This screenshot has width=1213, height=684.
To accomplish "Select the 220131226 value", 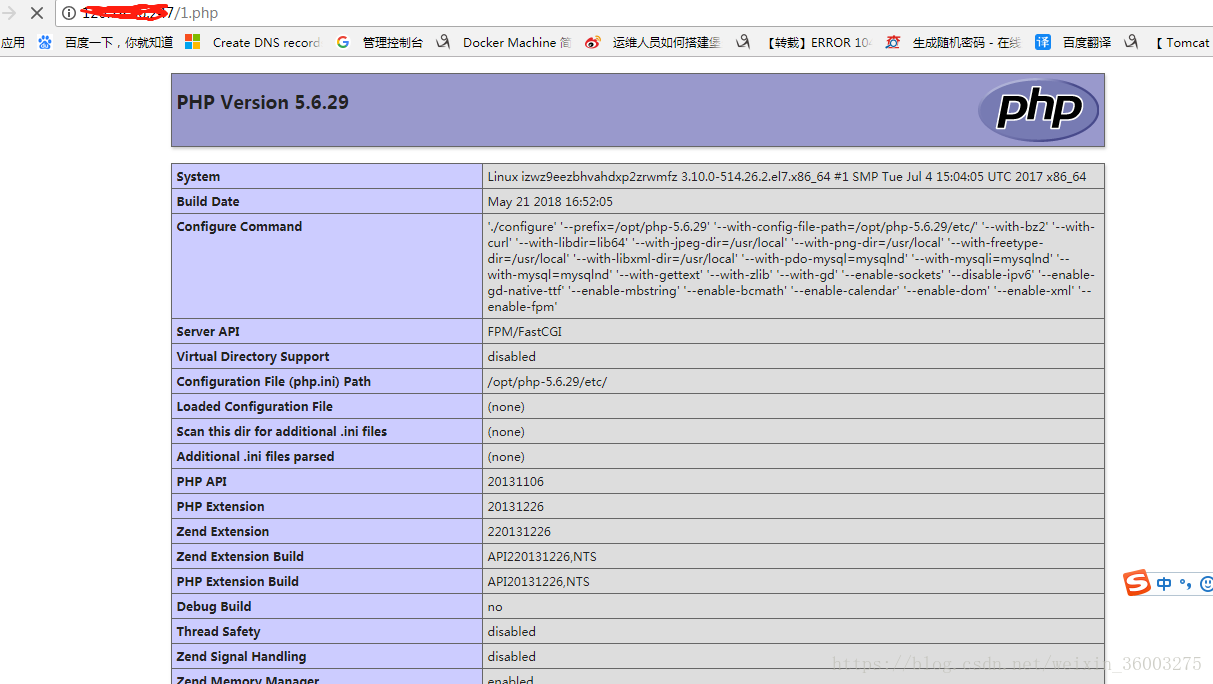I will coord(519,532).
